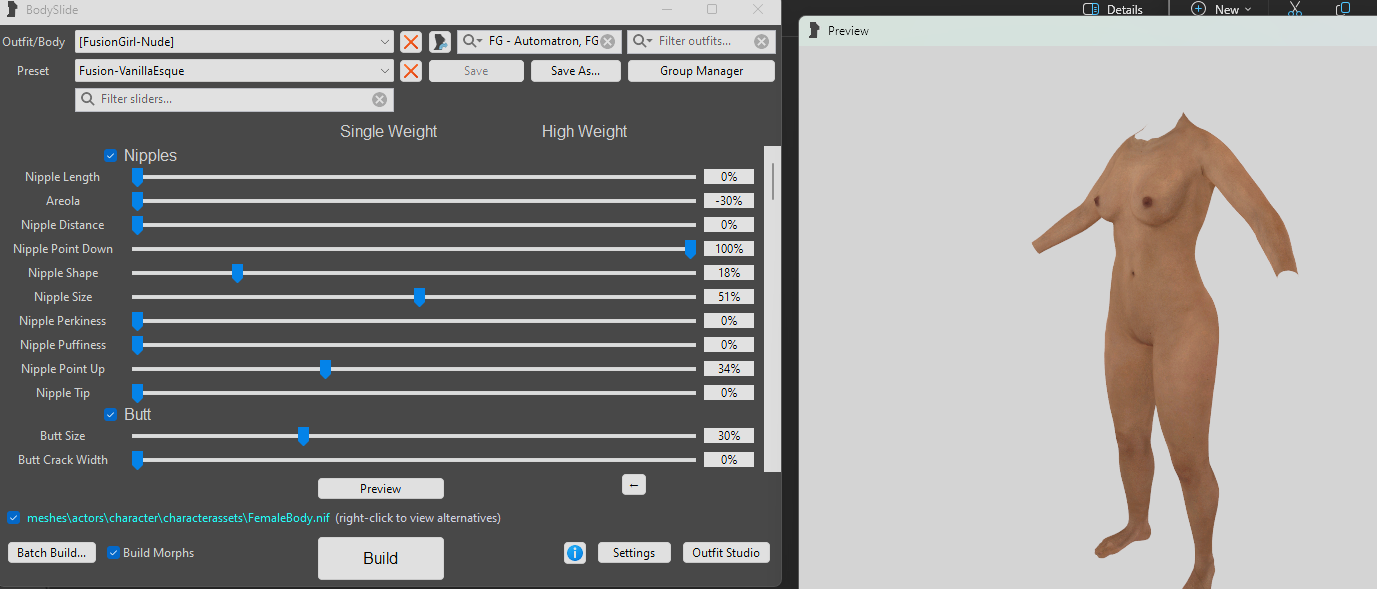Image resolution: width=1377 pixels, height=589 pixels.
Task: Click the Nipple Point Up 34% value box
Action: coord(729,369)
